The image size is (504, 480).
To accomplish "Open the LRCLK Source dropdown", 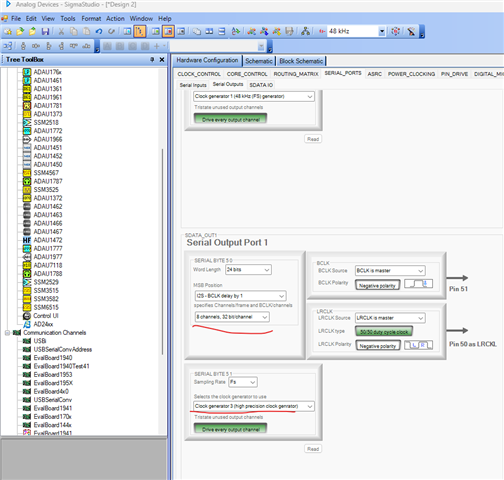I will point(390,318).
